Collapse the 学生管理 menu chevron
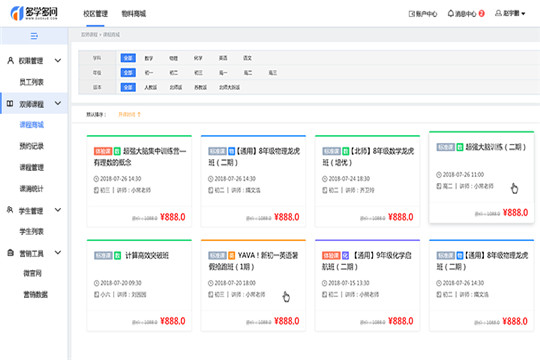This screenshot has height=360, width=540. [x=58, y=210]
